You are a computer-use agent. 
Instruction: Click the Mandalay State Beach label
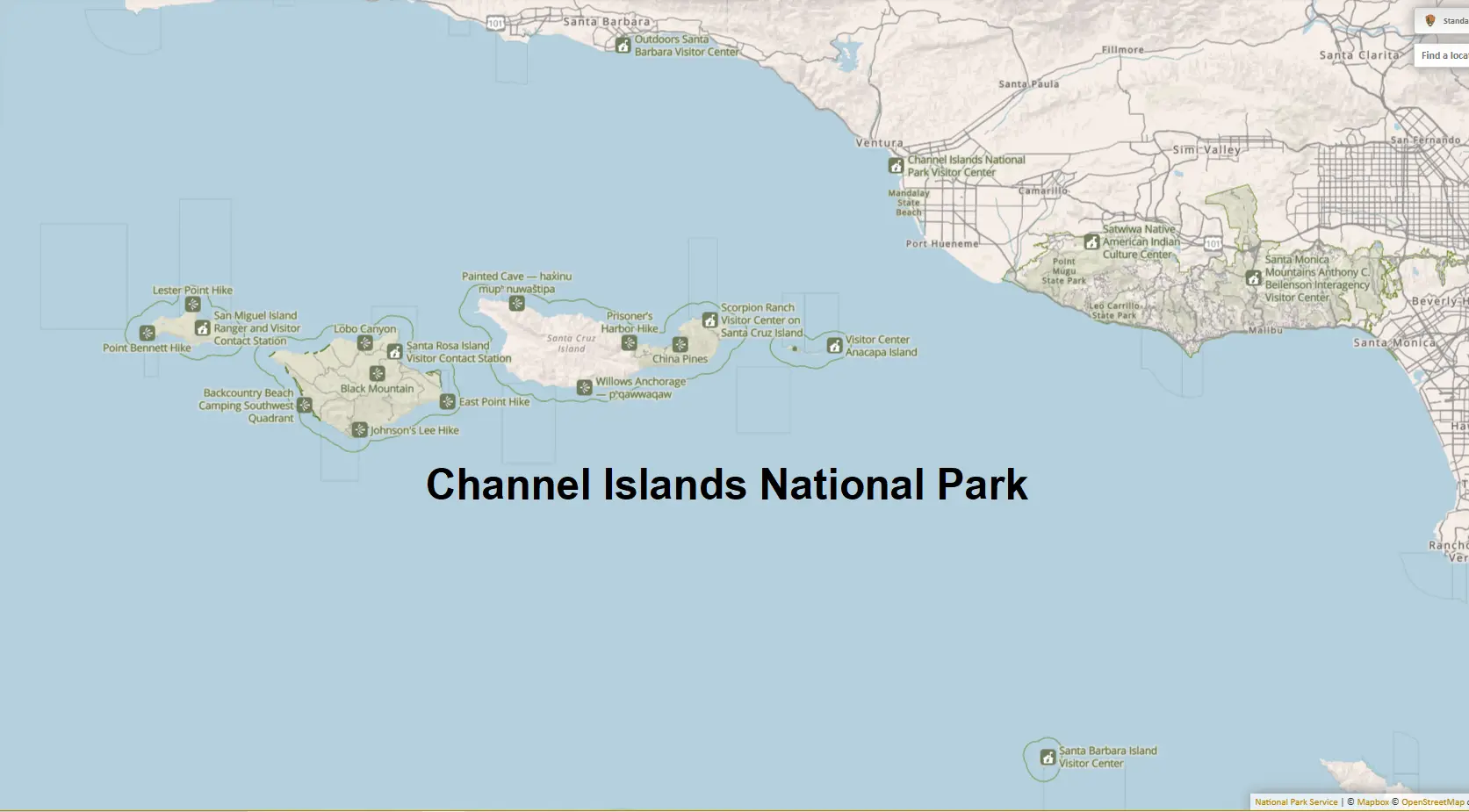(x=909, y=203)
